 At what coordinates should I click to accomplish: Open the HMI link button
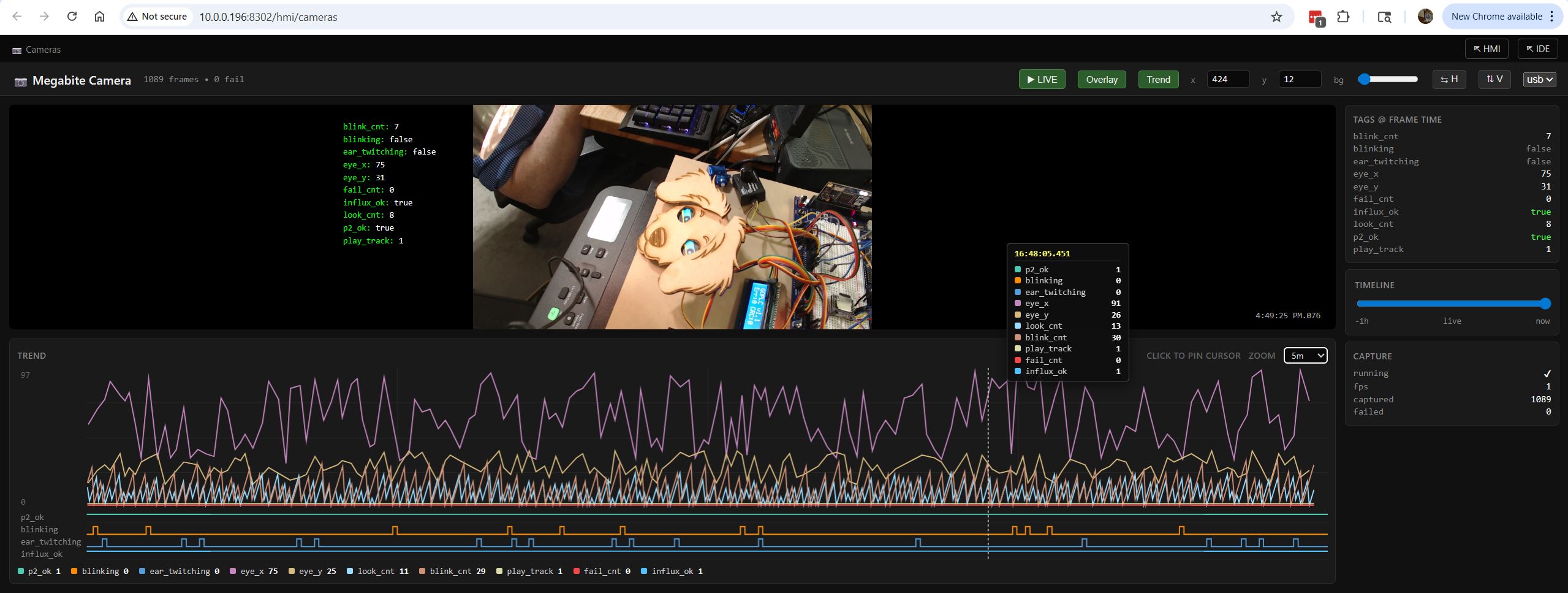click(1486, 49)
